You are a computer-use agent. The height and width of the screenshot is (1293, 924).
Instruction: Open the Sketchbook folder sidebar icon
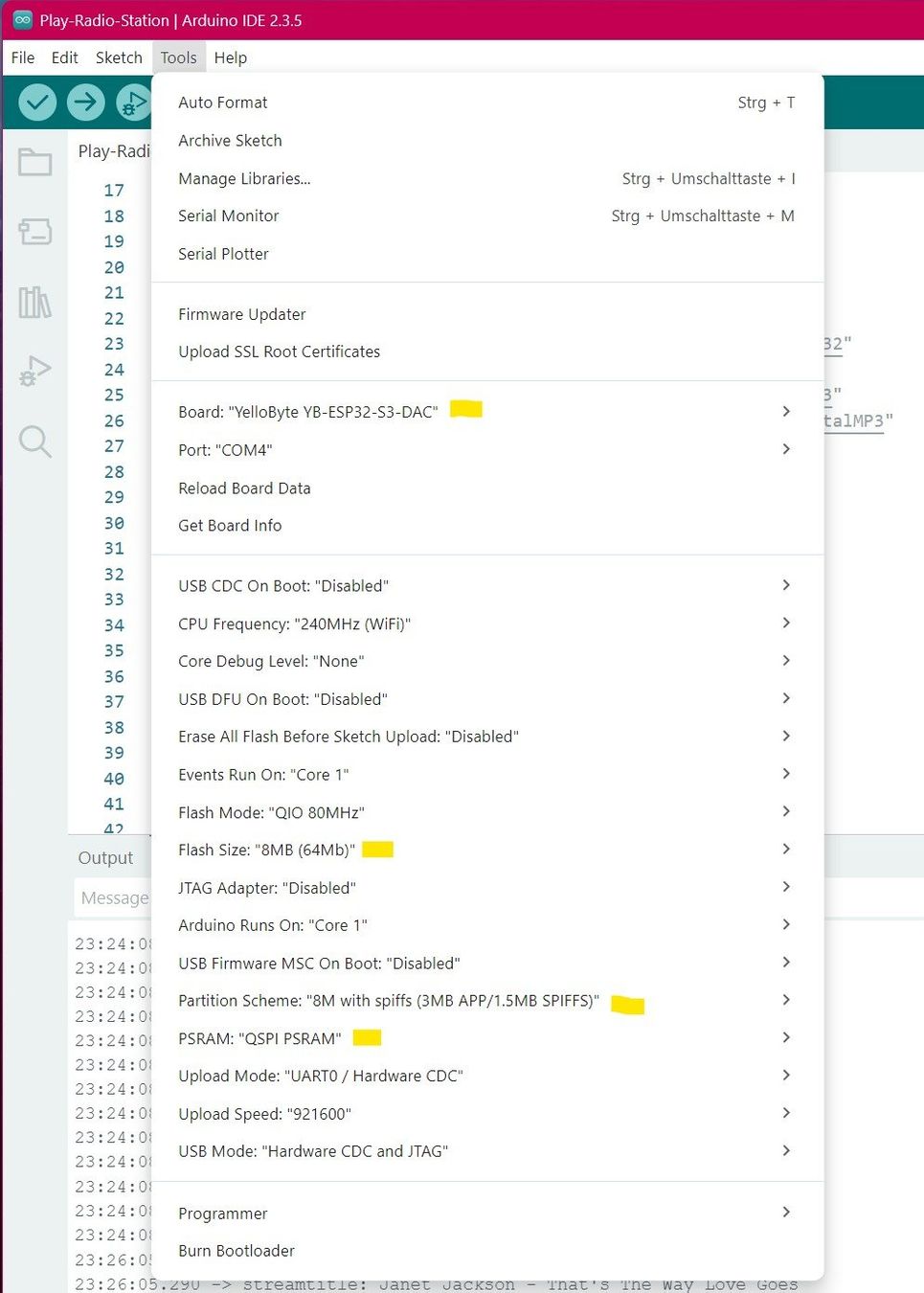tap(35, 162)
